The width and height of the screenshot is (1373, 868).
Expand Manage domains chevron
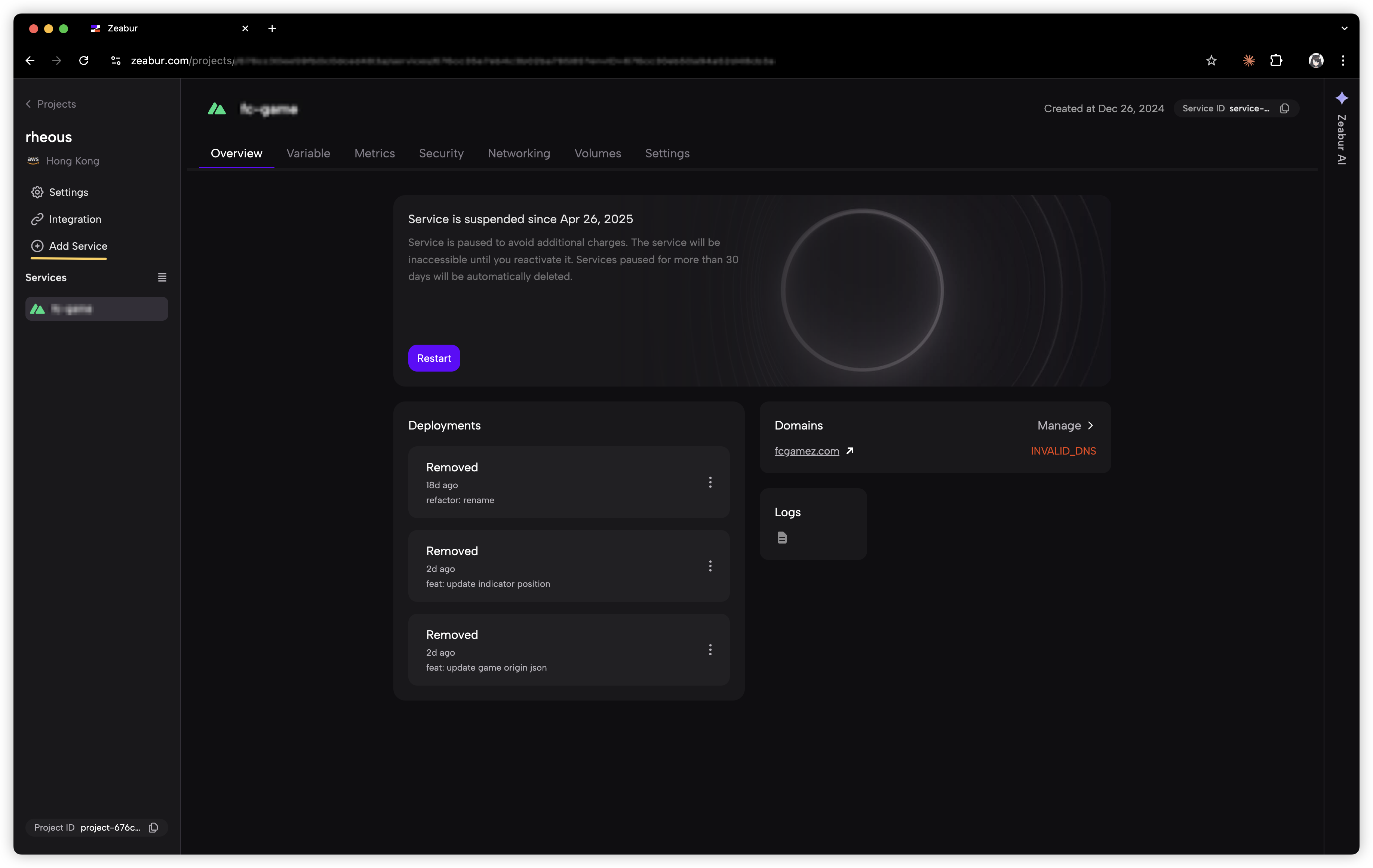pos(1090,425)
